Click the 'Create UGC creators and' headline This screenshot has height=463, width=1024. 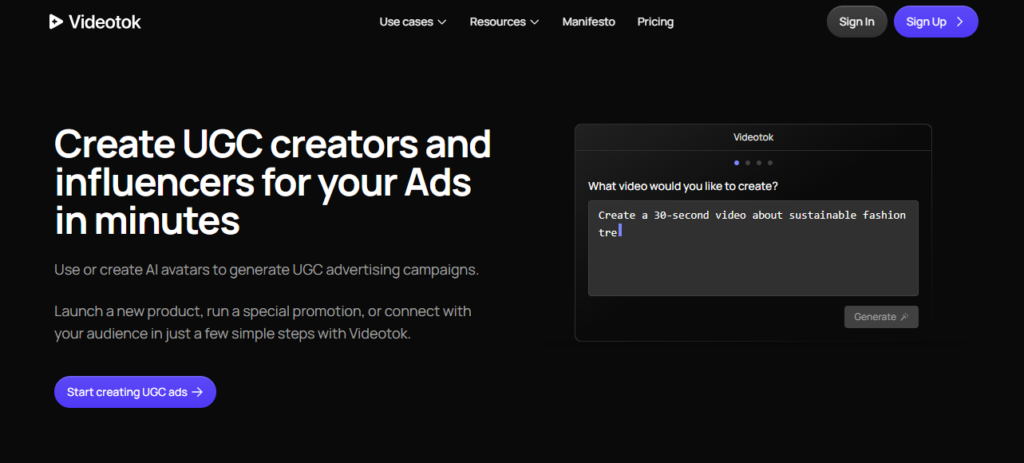[x=272, y=144]
